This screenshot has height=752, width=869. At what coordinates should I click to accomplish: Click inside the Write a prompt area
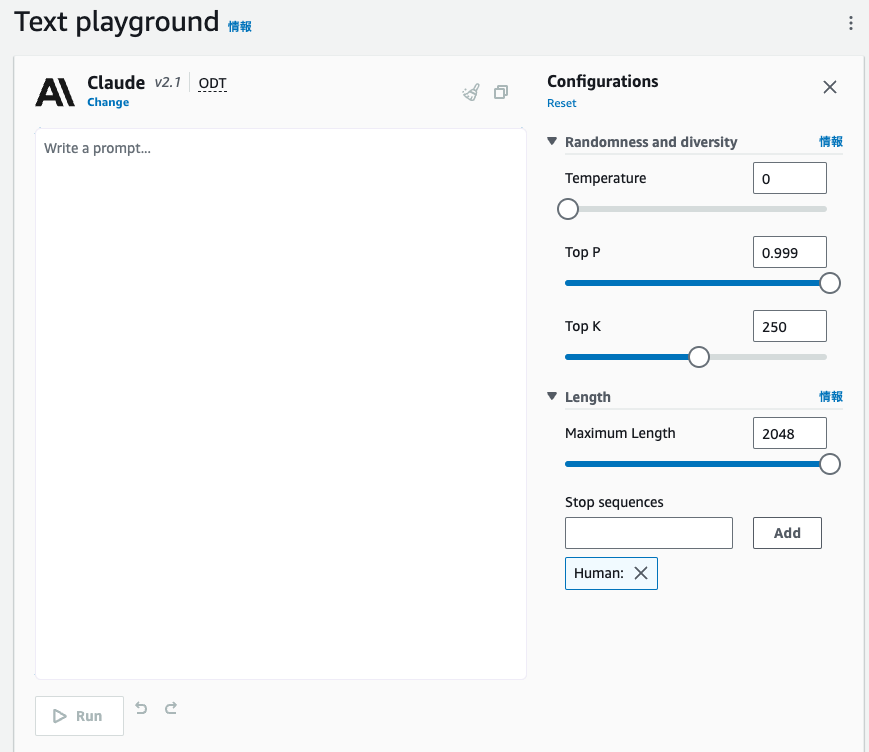pos(280,403)
